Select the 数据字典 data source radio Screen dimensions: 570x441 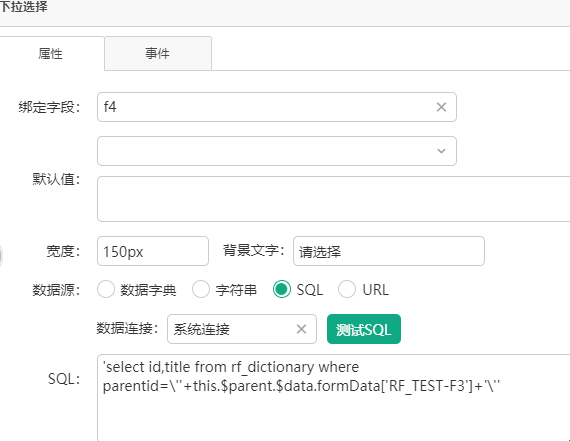point(106,289)
